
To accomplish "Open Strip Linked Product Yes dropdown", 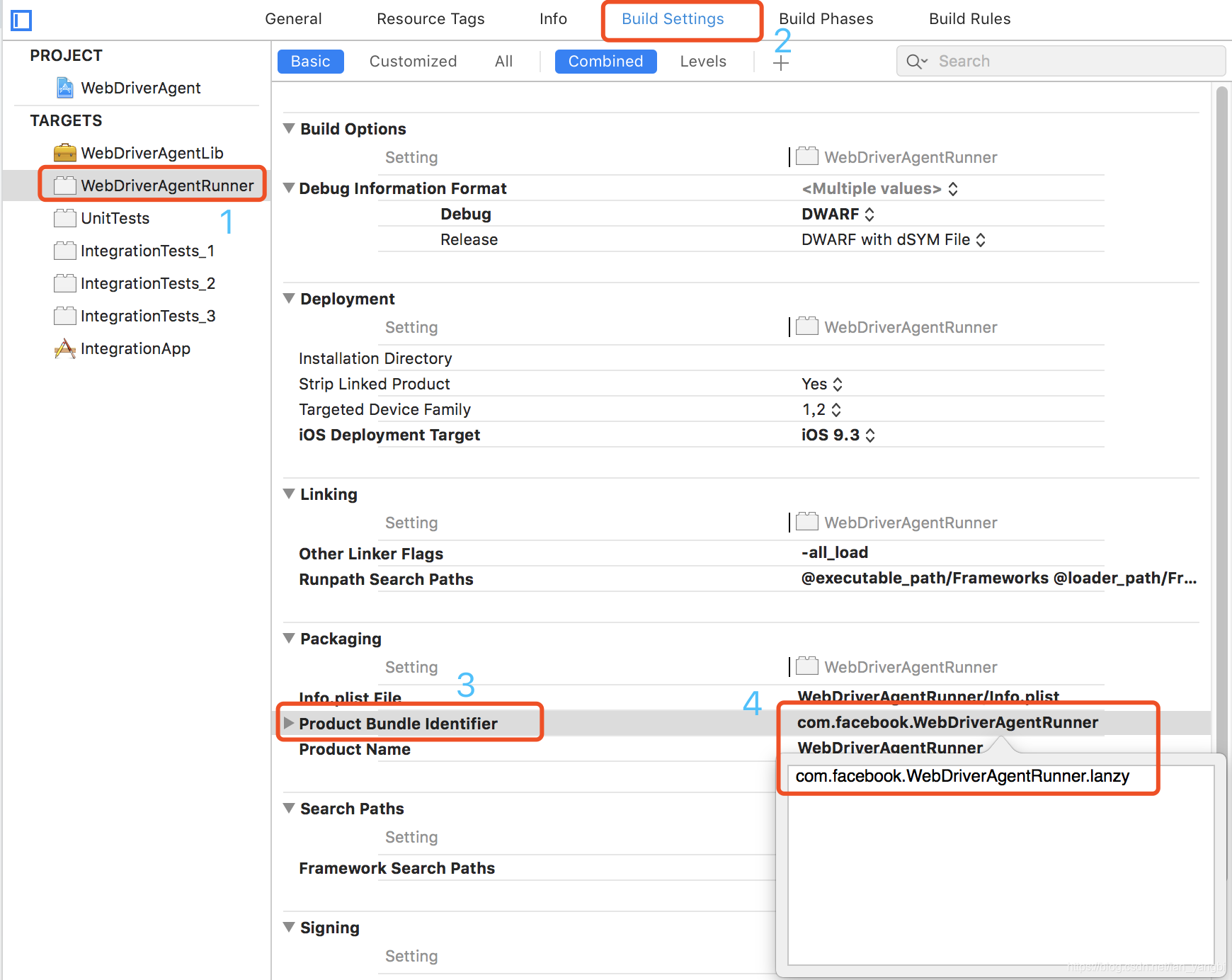I will coord(822,384).
